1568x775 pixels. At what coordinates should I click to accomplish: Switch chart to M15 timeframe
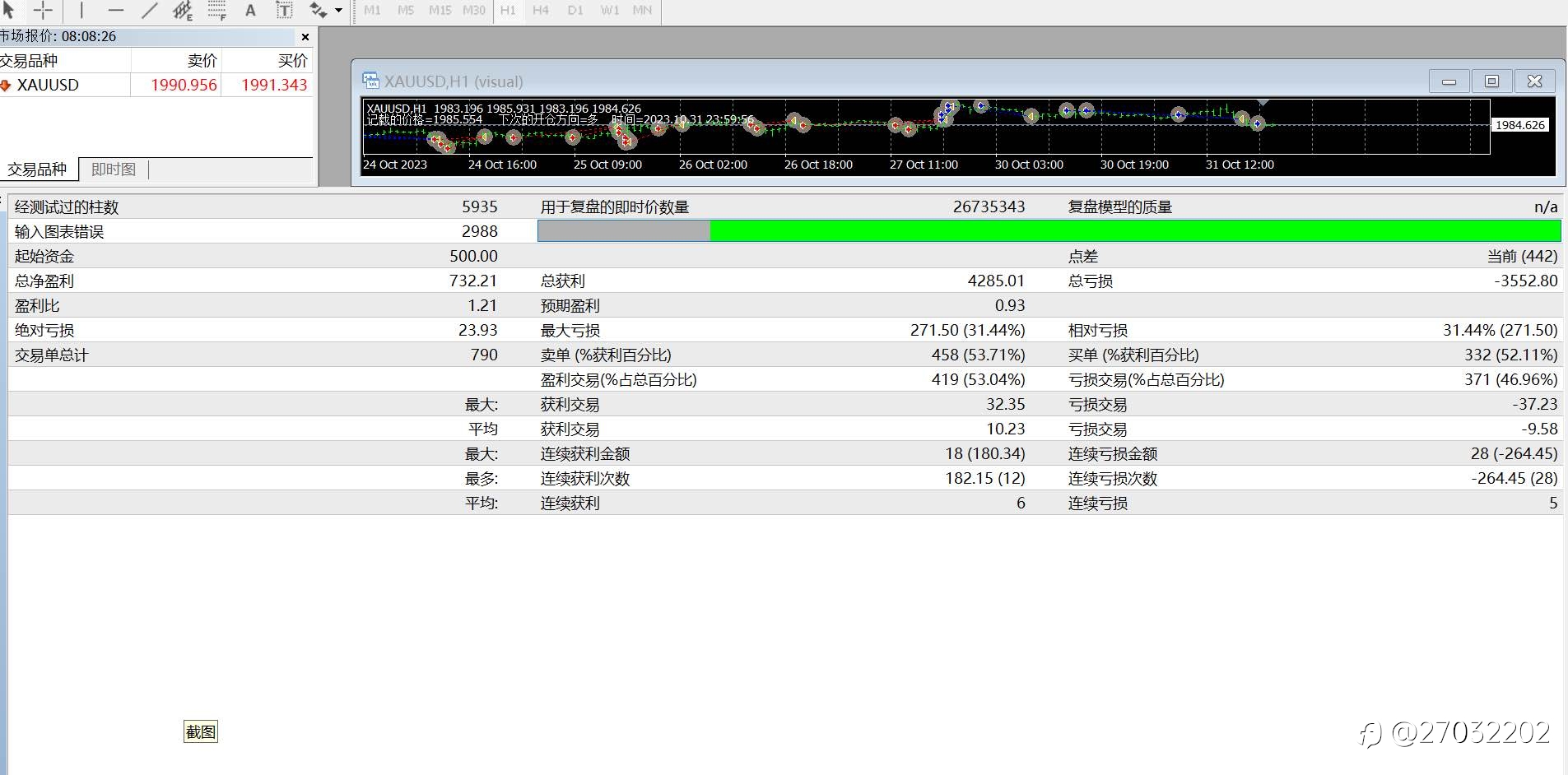[440, 10]
